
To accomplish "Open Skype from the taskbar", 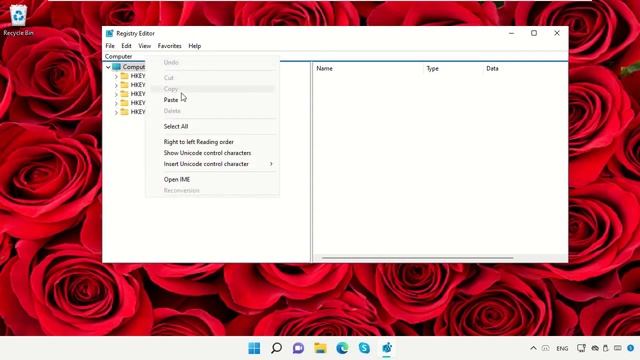I will coord(364,348).
